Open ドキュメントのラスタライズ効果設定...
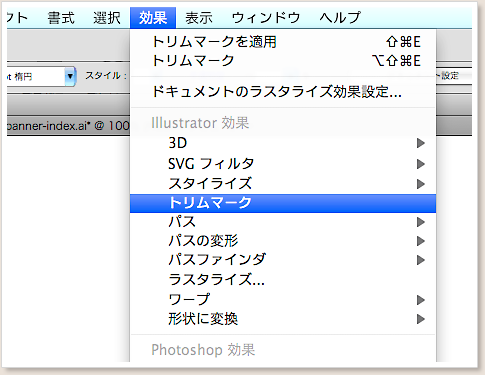485x375 pixels. click(283, 92)
